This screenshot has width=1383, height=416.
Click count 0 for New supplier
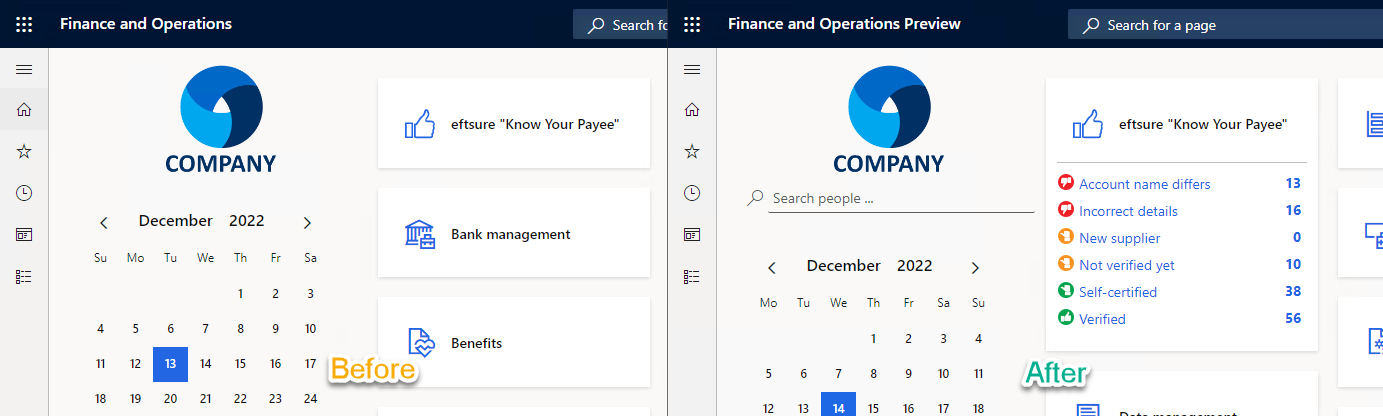[1297, 237]
